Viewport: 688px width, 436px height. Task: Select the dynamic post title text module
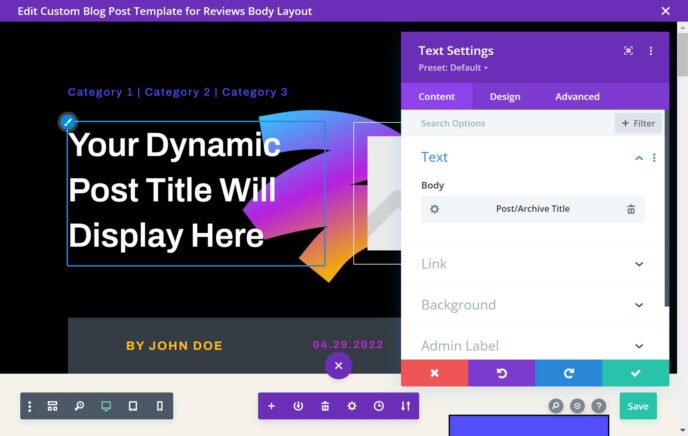(196, 193)
